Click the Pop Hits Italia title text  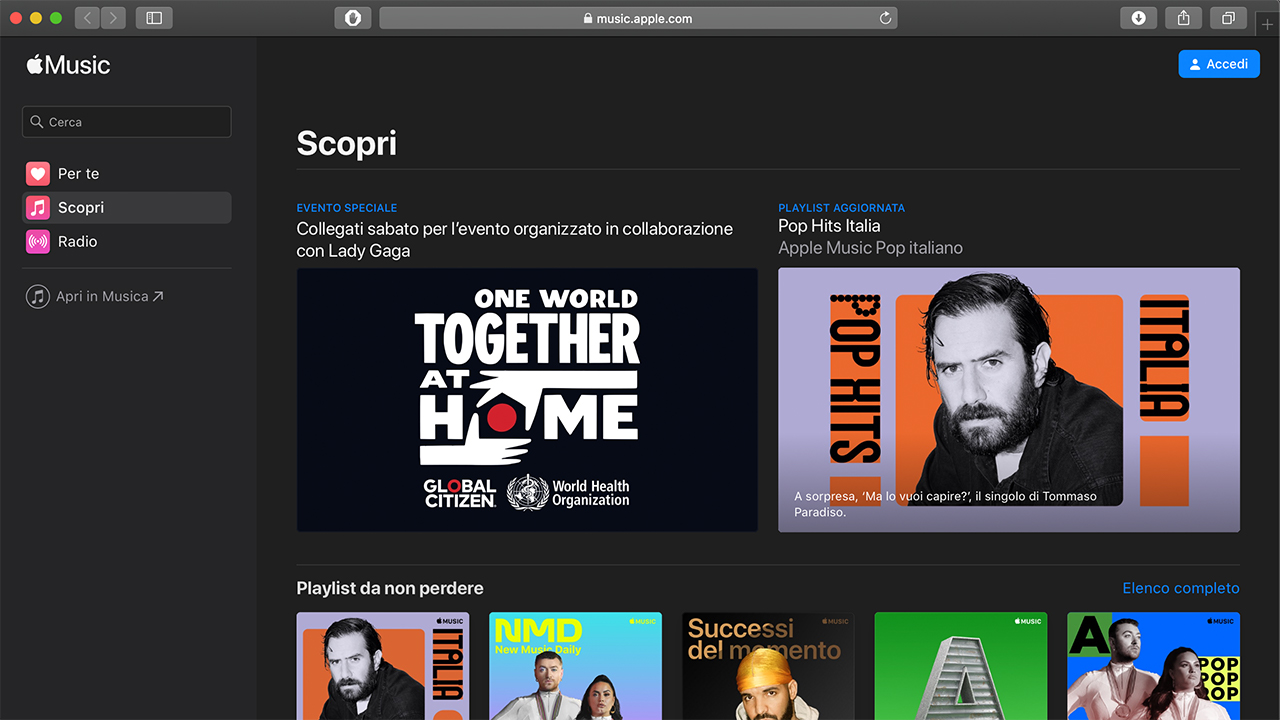pos(830,226)
